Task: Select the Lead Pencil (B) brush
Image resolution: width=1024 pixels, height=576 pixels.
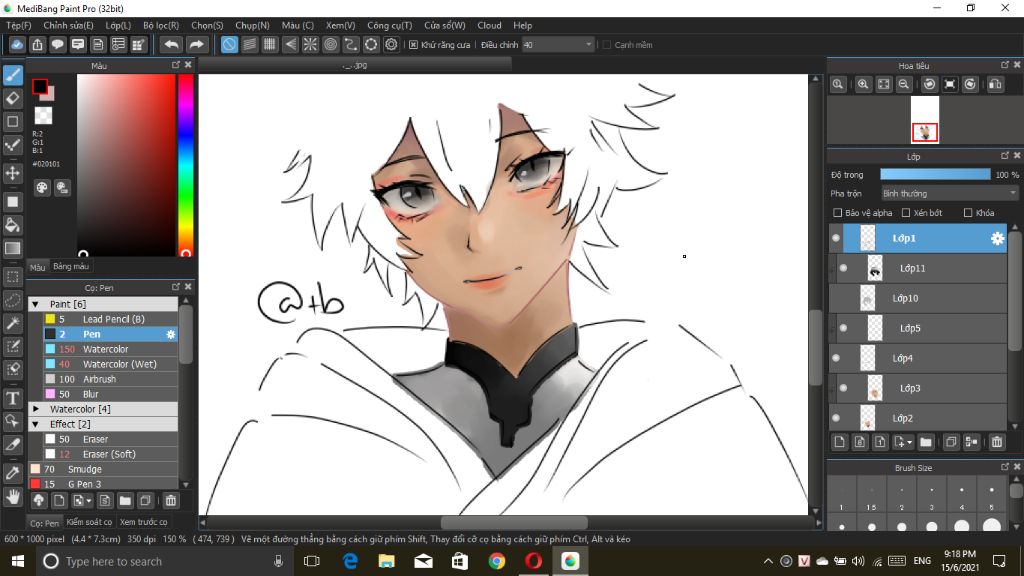Action: [x=111, y=319]
